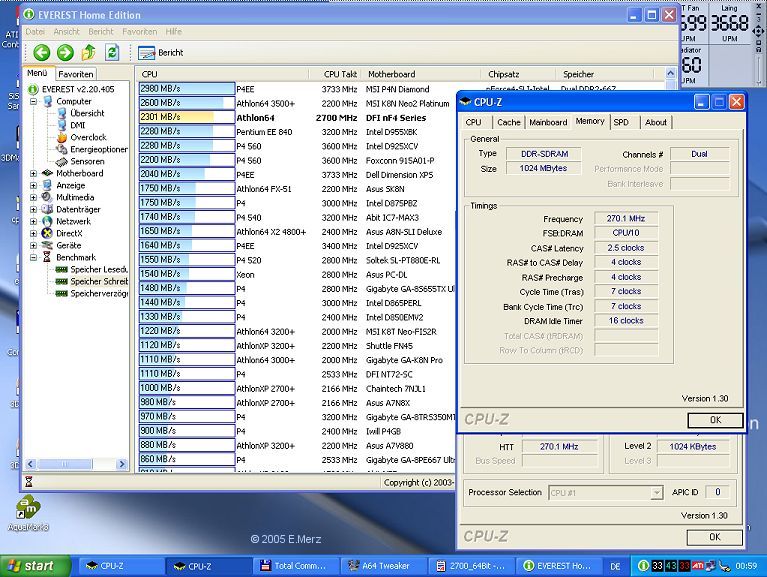Select the Benchmark hourglass icon in tree

point(47,257)
